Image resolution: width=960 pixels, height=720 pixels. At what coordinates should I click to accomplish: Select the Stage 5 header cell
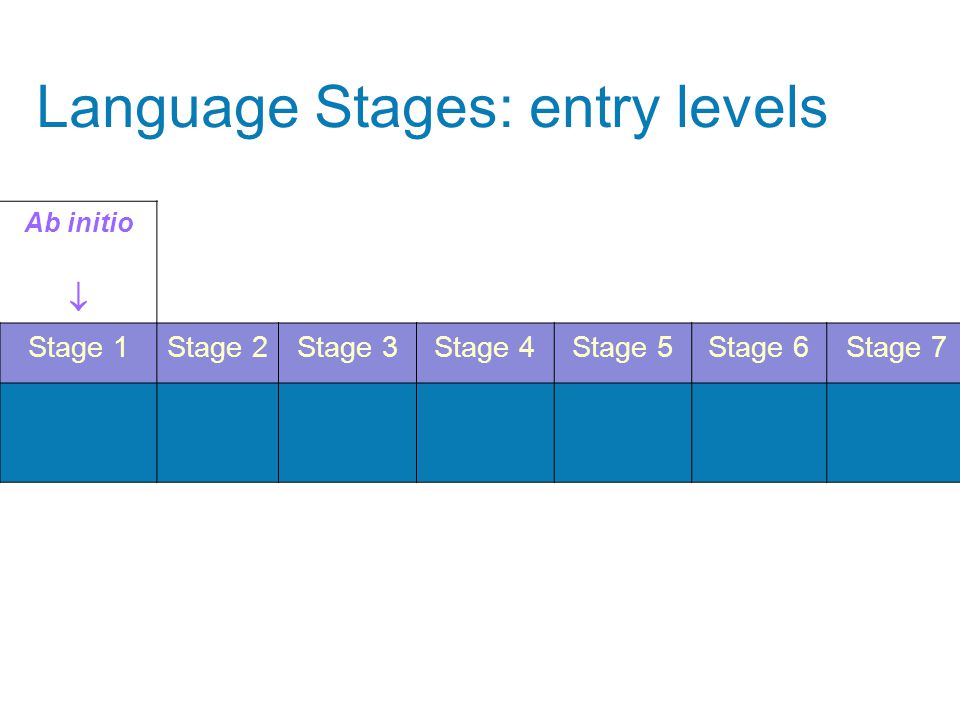click(x=623, y=353)
